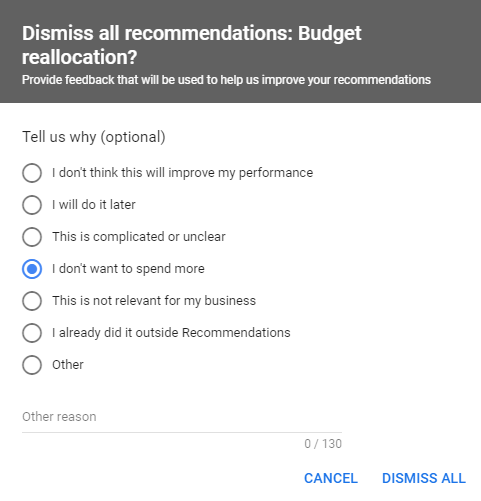Click the "Dismiss all recommendations" dialog title
The height and width of the screenshot is (501, 481).
(x=192, y=45)
